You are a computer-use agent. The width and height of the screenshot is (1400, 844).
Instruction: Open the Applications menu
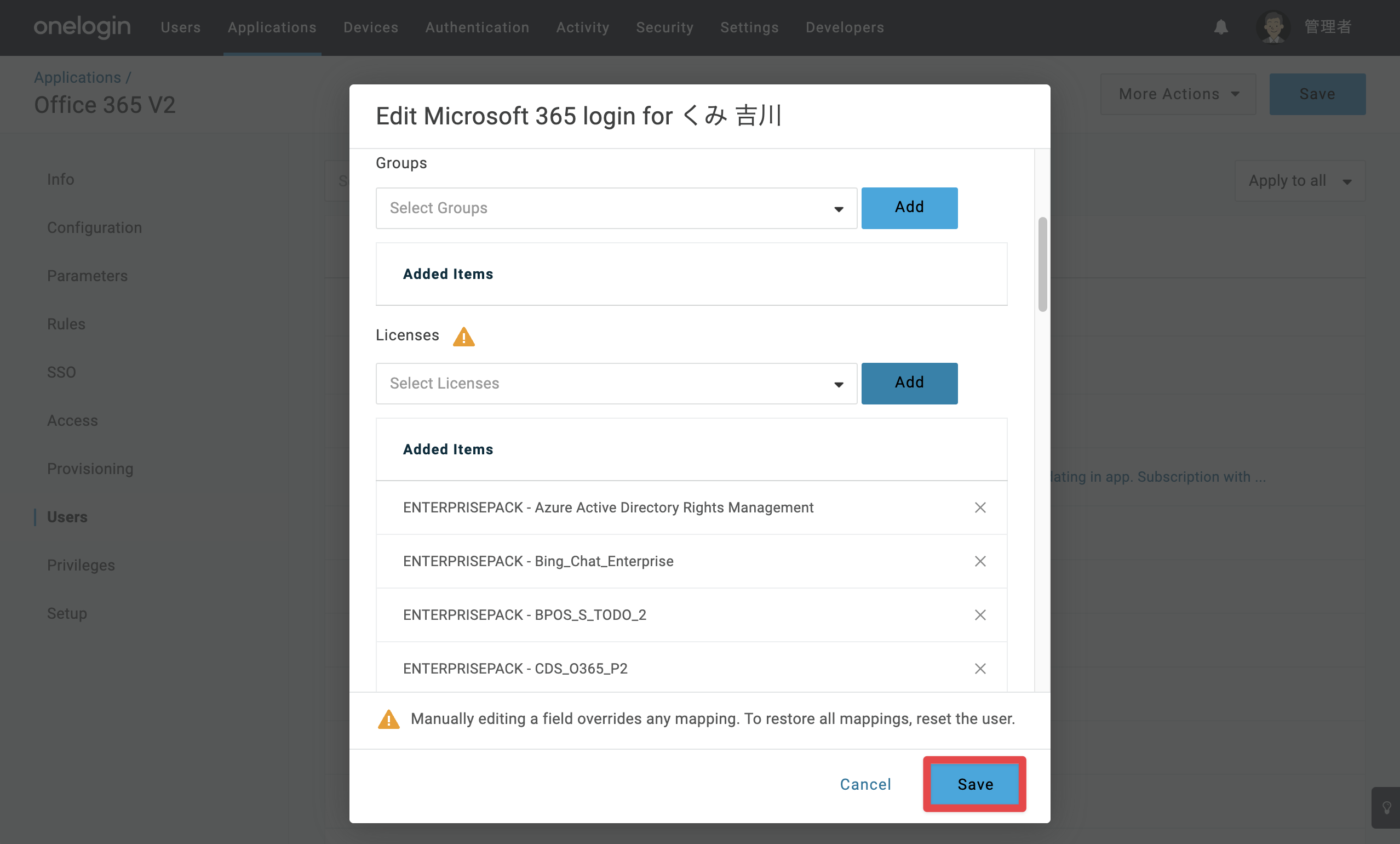pos(272,27)
